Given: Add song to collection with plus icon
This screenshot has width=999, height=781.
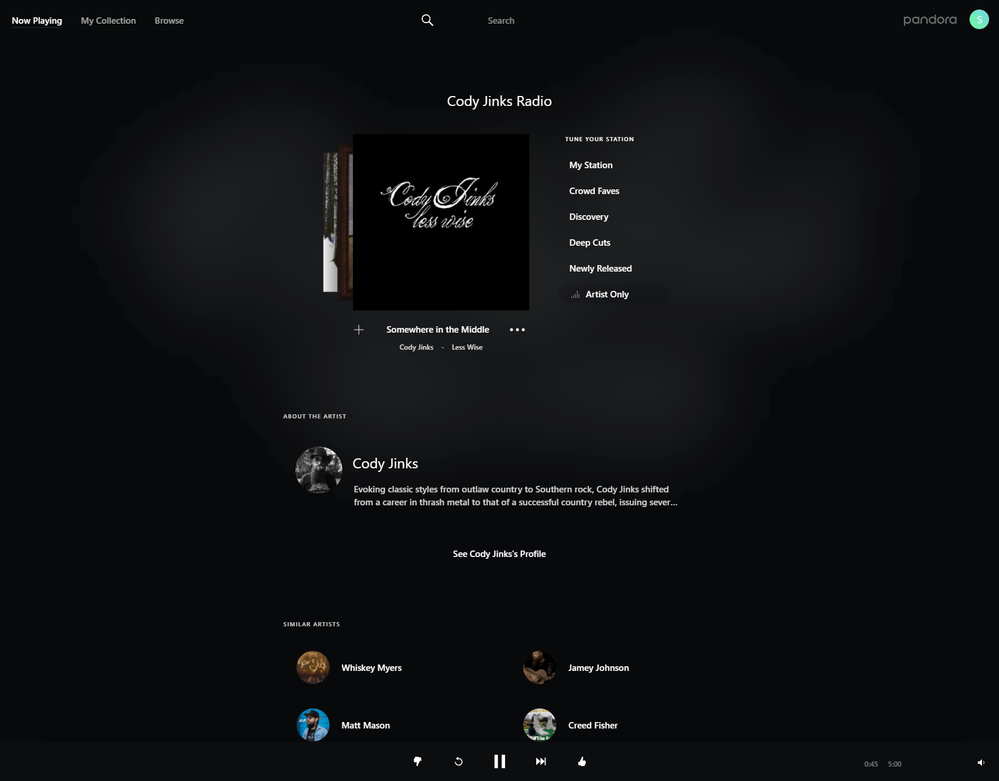Looking at the screenshot, I should [x=359, y=329].
